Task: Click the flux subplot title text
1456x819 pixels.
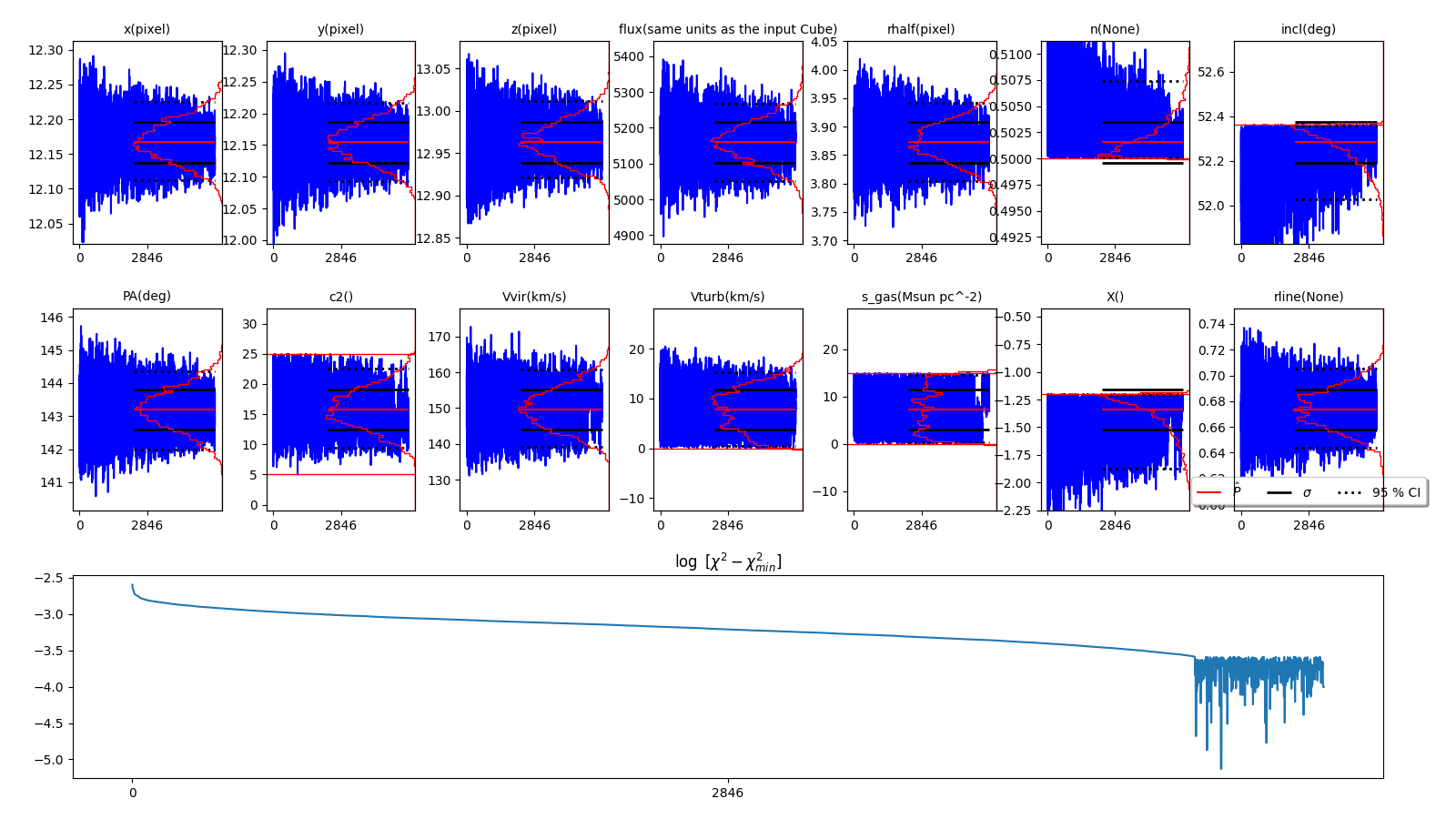Action: pyautogui.click(x=727, y=29)
